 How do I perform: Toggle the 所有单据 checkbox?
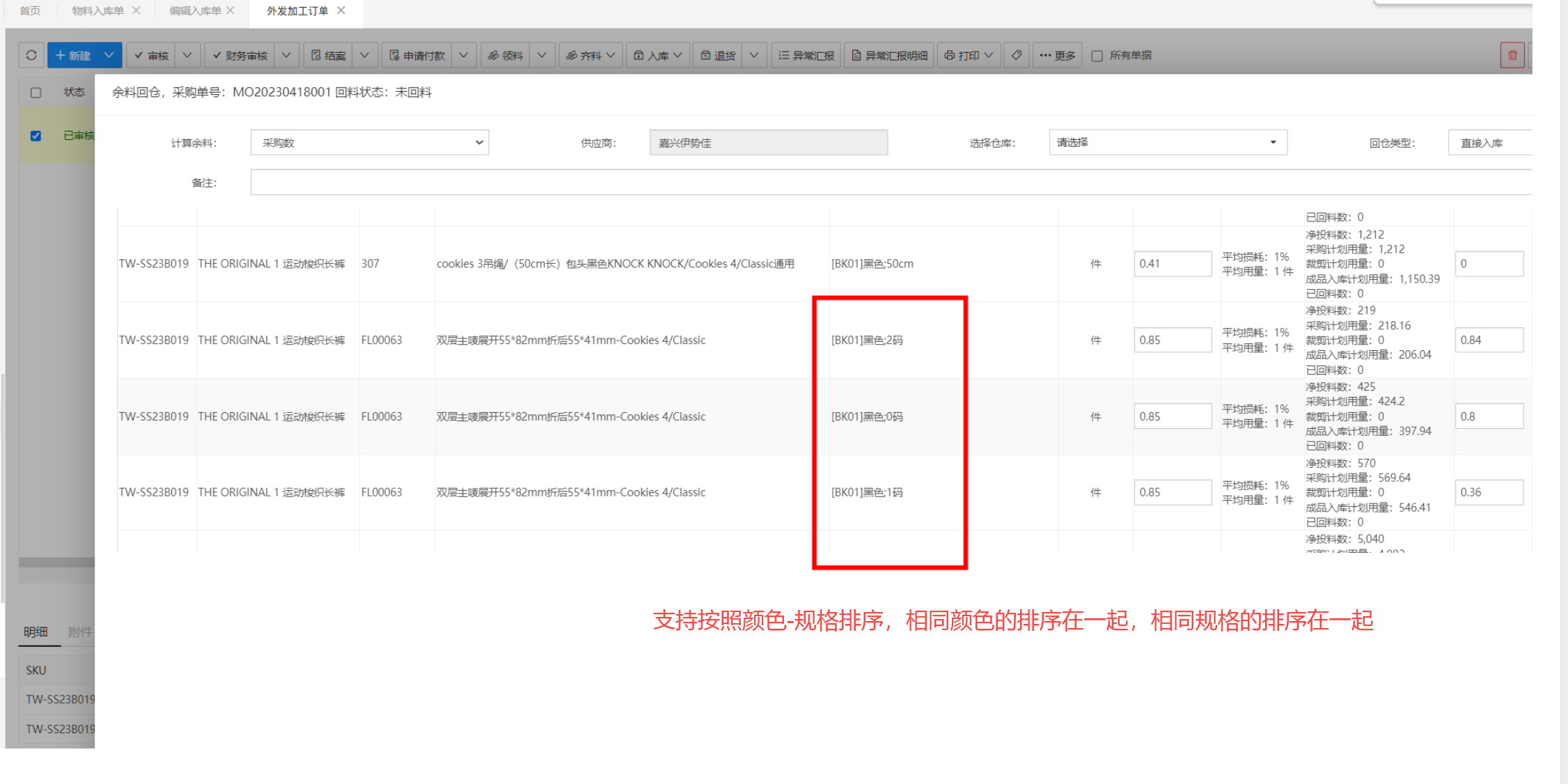point(1097,56)
